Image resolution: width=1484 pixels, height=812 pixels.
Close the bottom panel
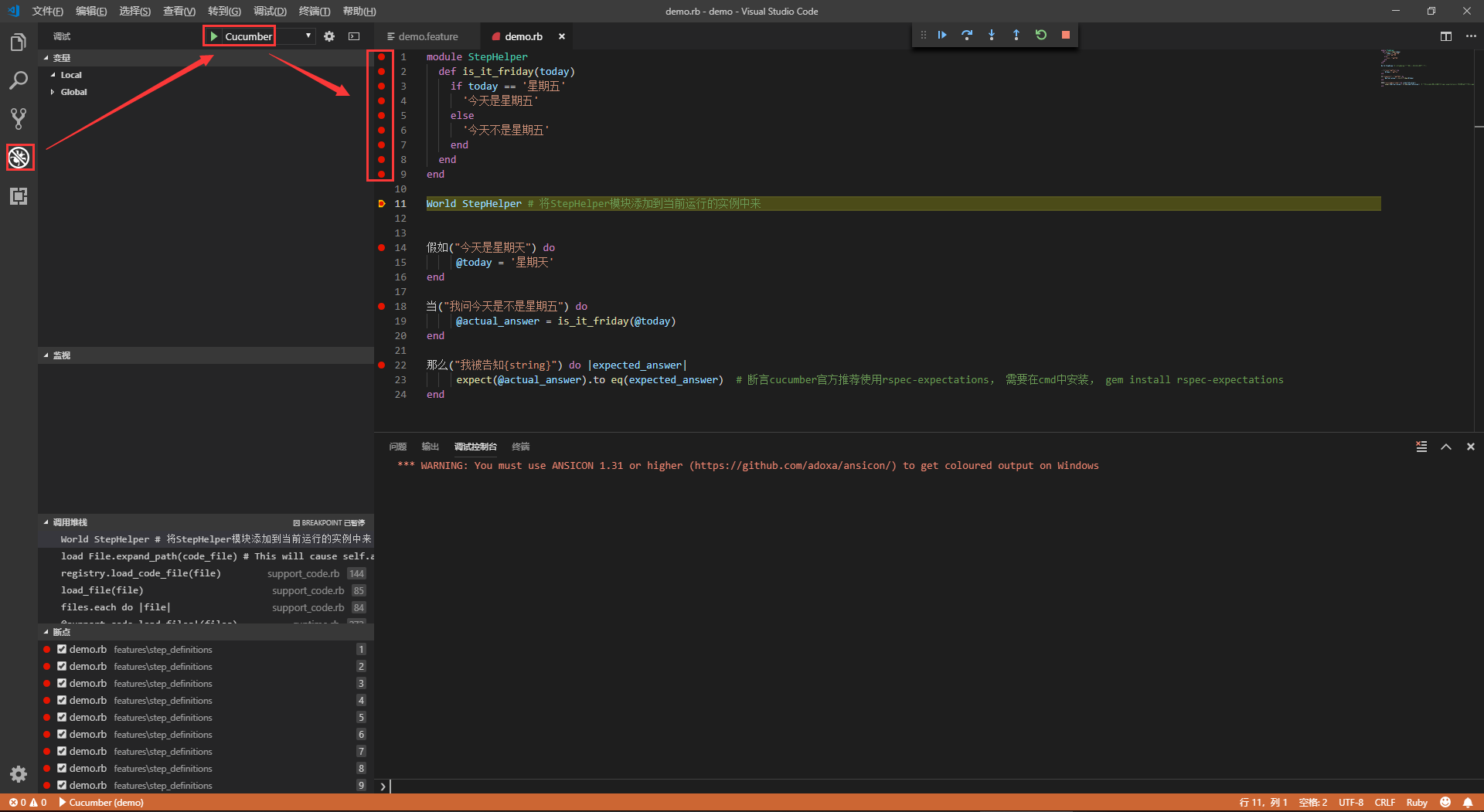tap(1471, 447)
